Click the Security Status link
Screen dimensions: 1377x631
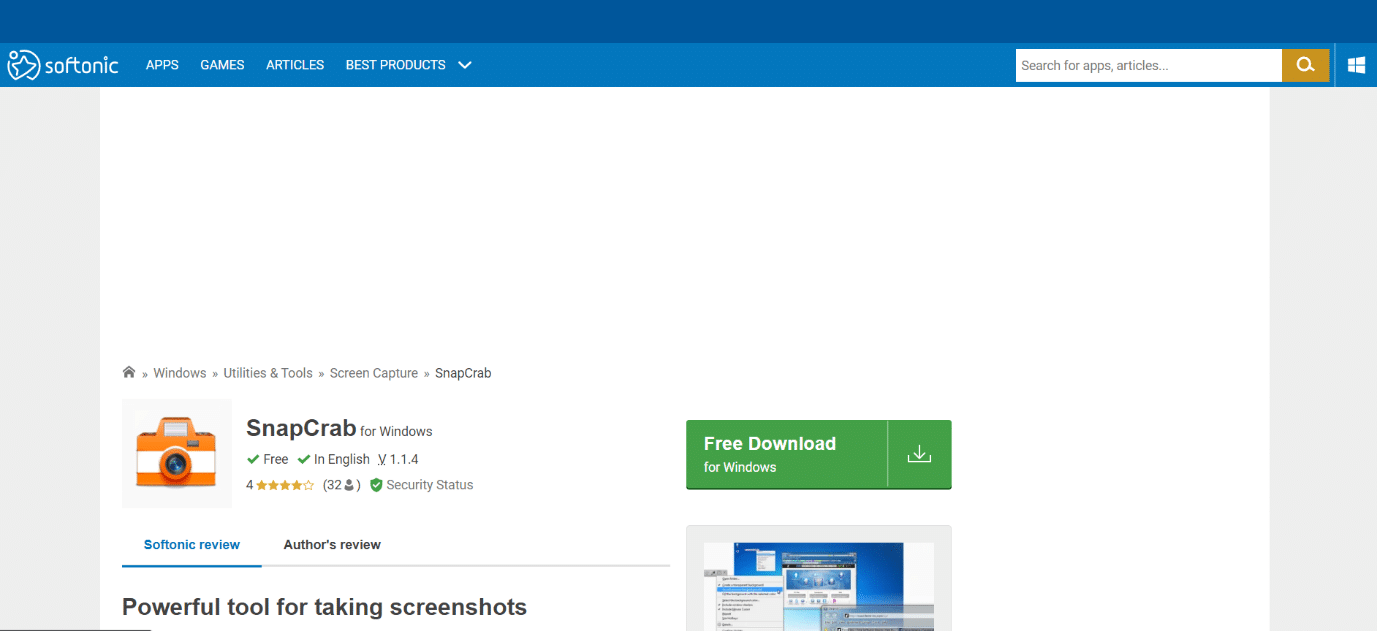[430, 485]
